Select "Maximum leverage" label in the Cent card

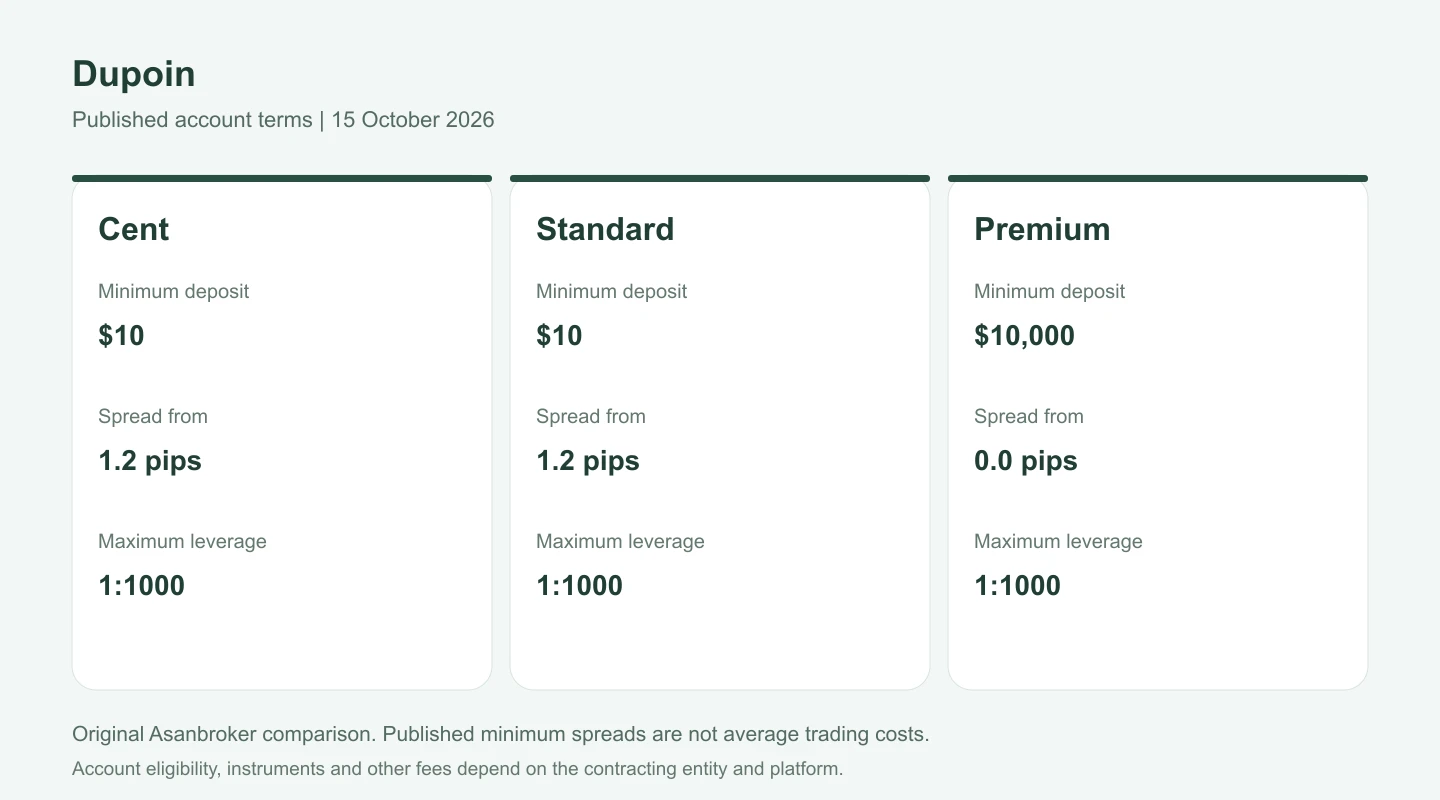(x=182, y=542)
